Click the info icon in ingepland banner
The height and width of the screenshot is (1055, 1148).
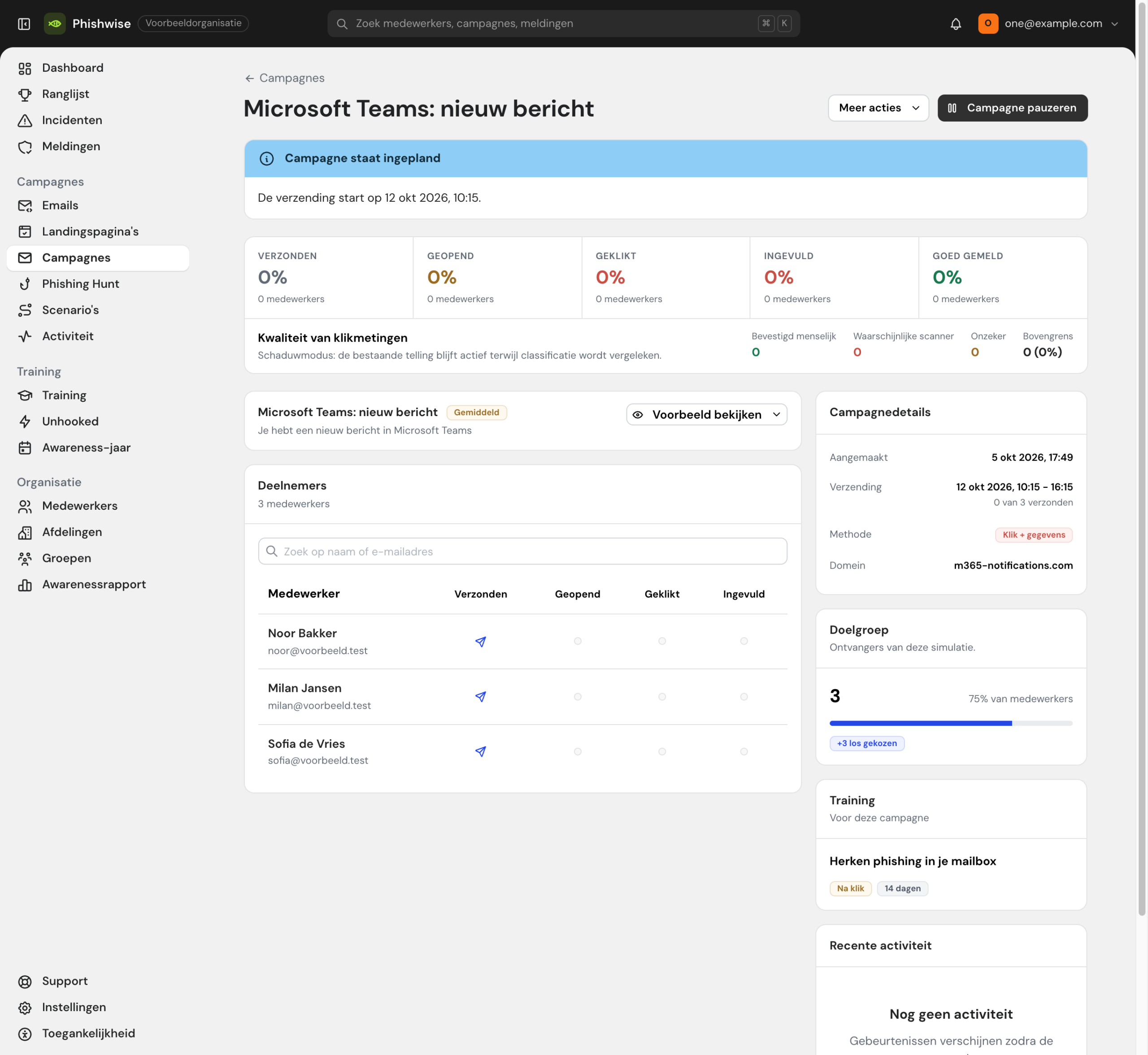266,159
